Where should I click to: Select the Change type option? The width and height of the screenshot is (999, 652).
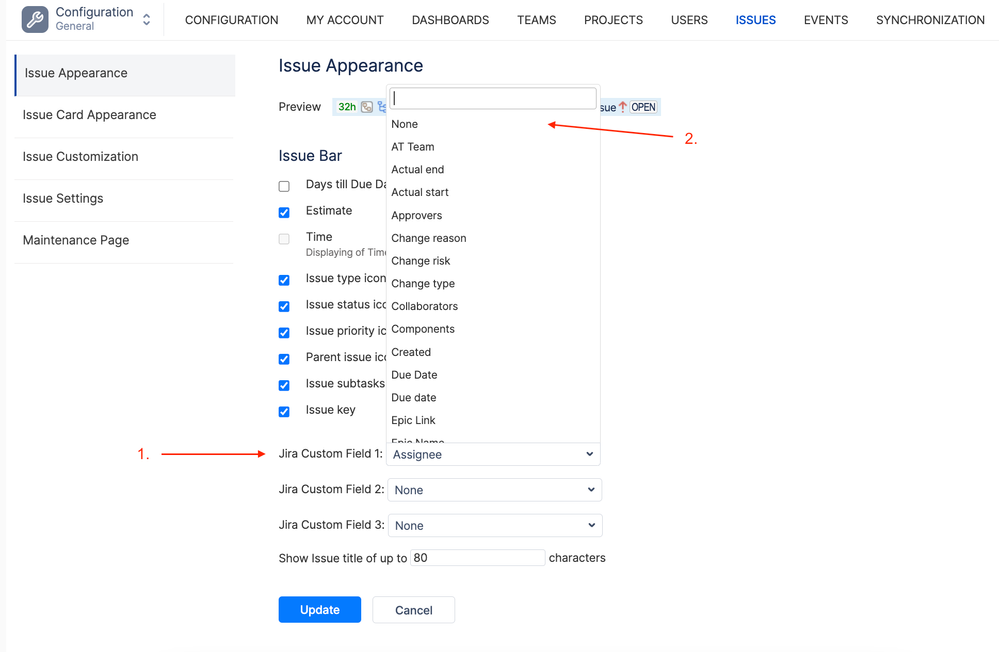(x=493, y=284)
